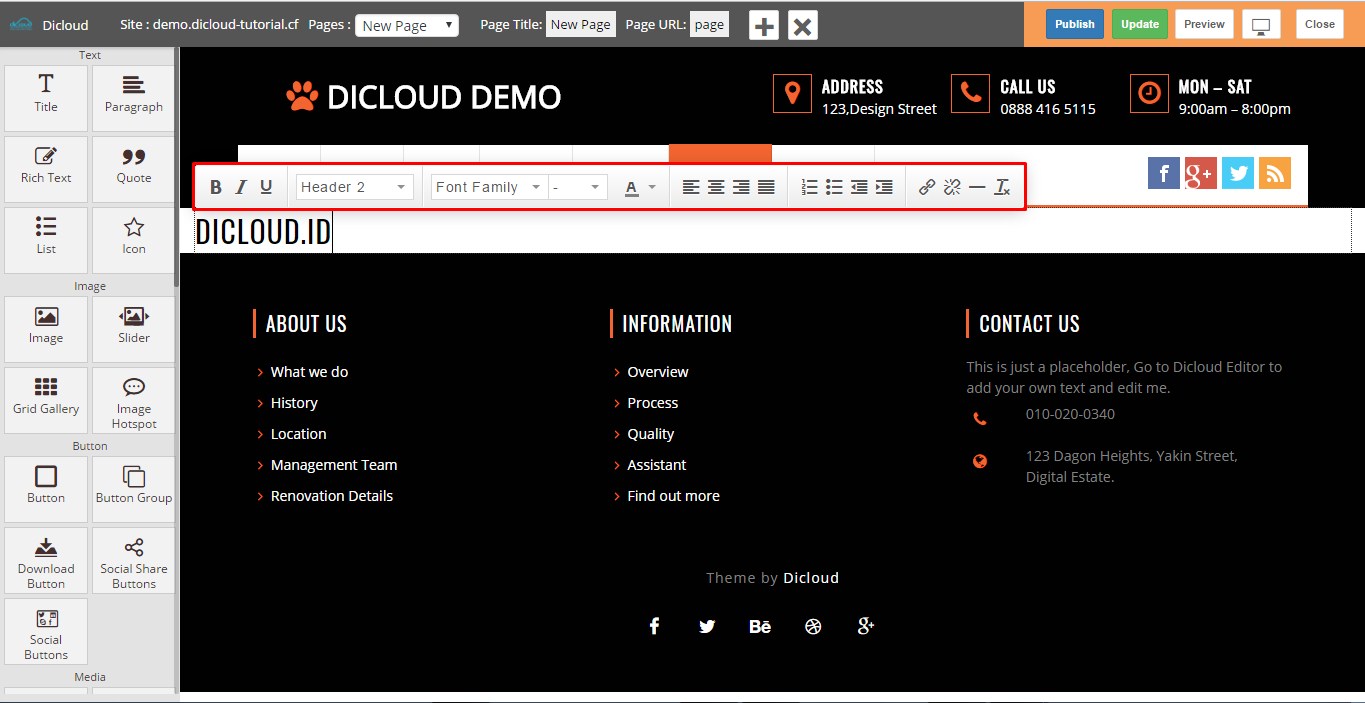Click the Update button
1365x703 pixels.
click(1140, 24)
